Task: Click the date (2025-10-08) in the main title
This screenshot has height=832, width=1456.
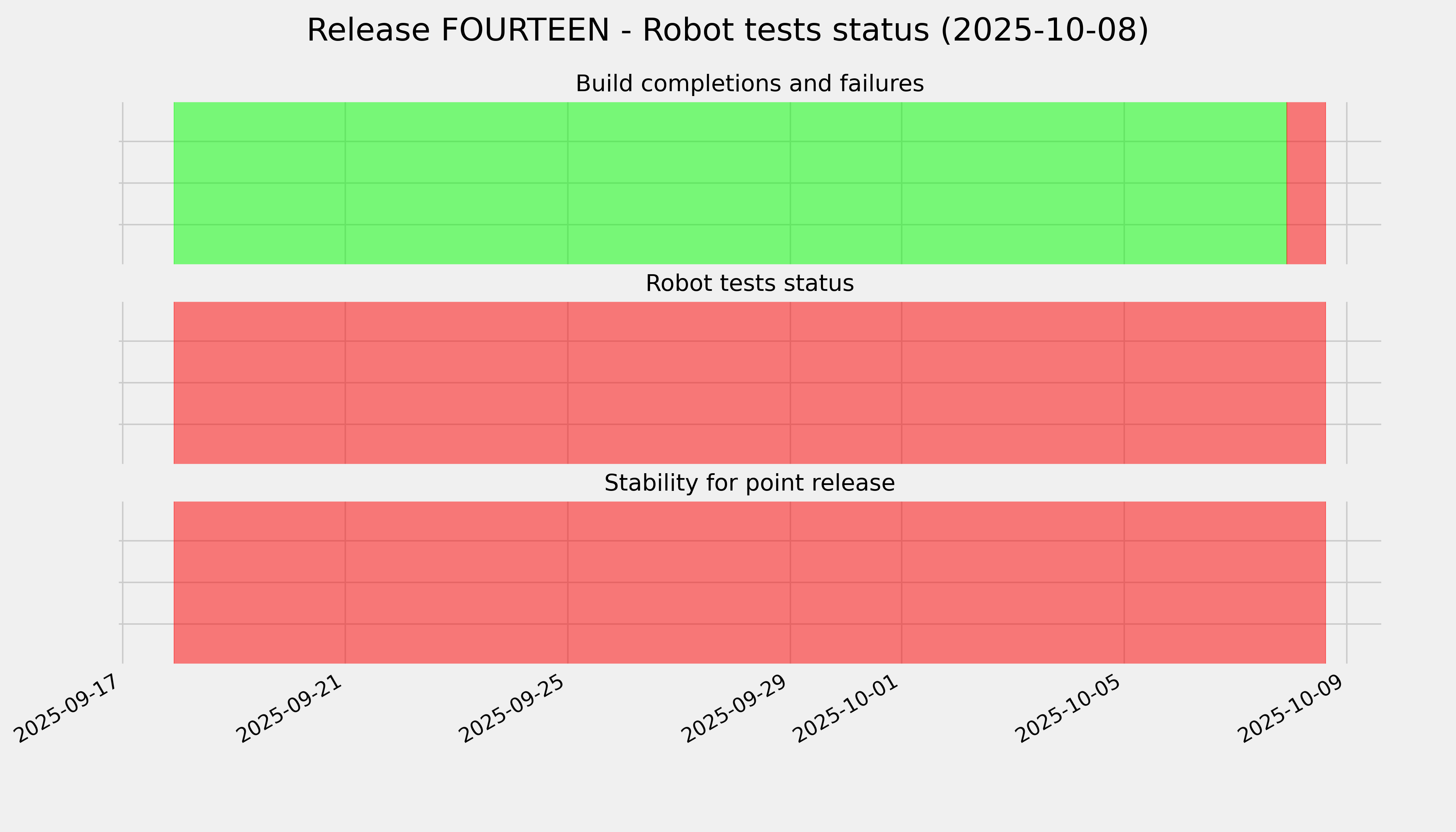Action: point(1044,30)
